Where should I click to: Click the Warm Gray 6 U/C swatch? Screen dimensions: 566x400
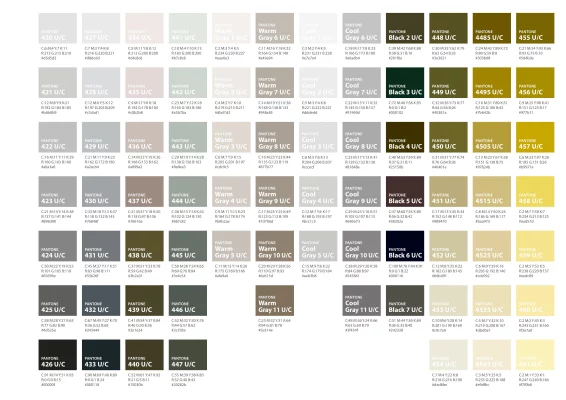pos(275,29)
